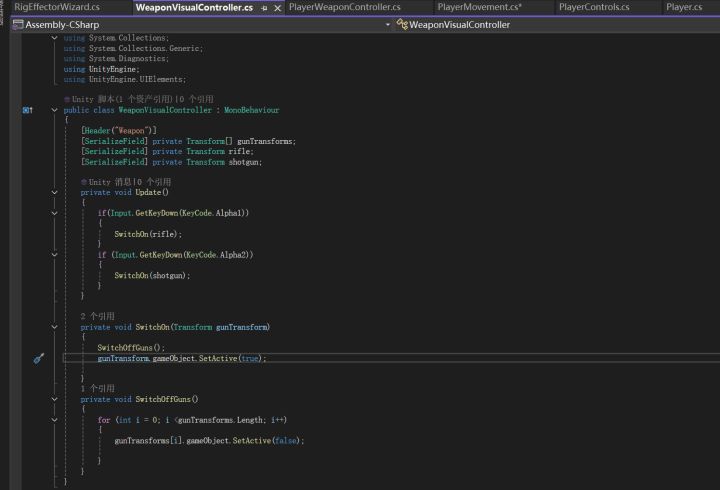Click the gunTransforms field declaration

[266, 141]
